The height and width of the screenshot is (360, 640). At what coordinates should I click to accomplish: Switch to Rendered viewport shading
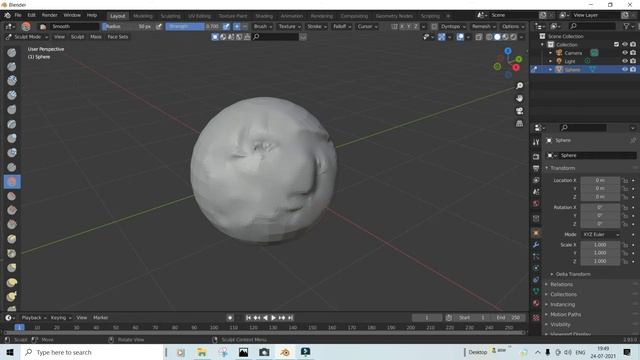coord(513,37)
